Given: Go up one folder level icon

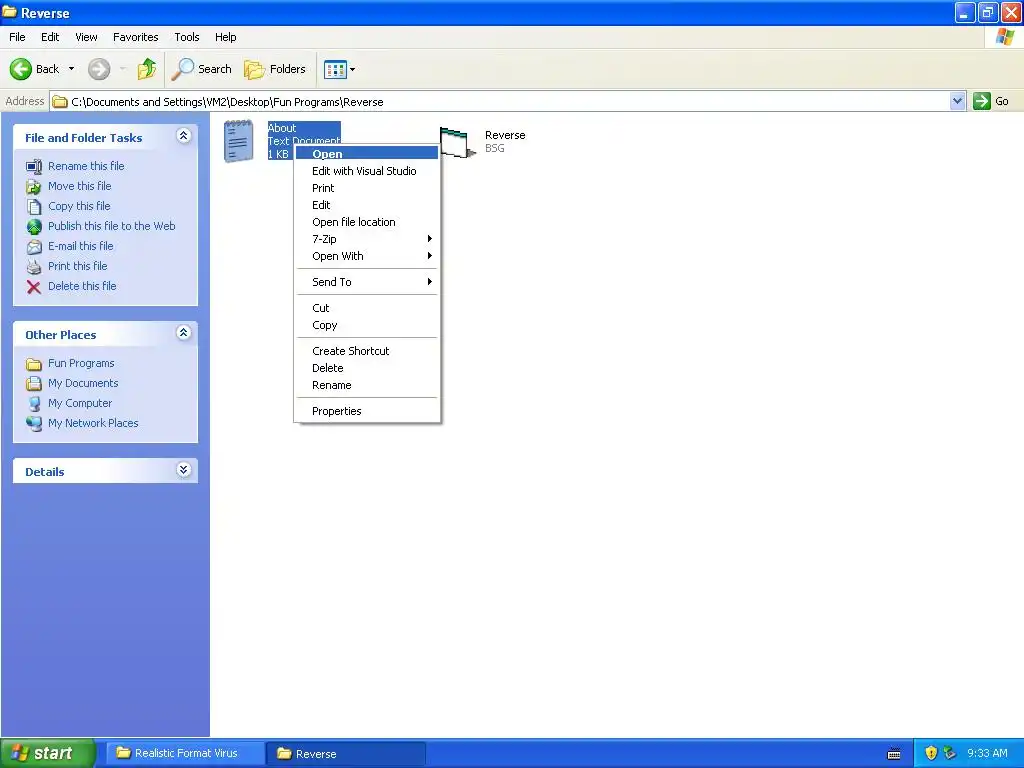Looking at the screenshot, I should tap(147, 69).
